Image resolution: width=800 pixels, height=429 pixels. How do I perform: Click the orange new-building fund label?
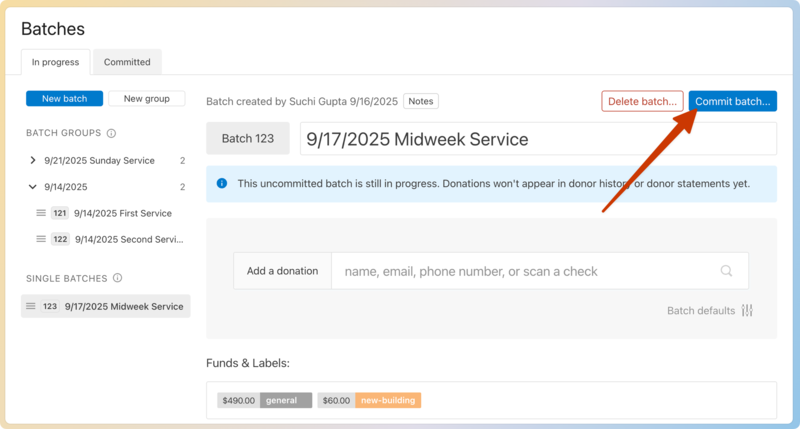click(386, 400)
